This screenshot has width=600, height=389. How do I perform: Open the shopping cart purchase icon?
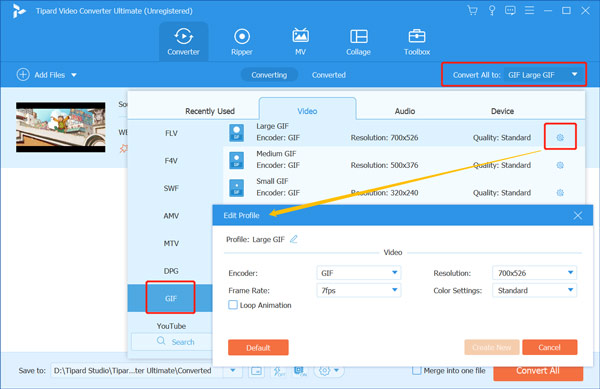(473, 11)
